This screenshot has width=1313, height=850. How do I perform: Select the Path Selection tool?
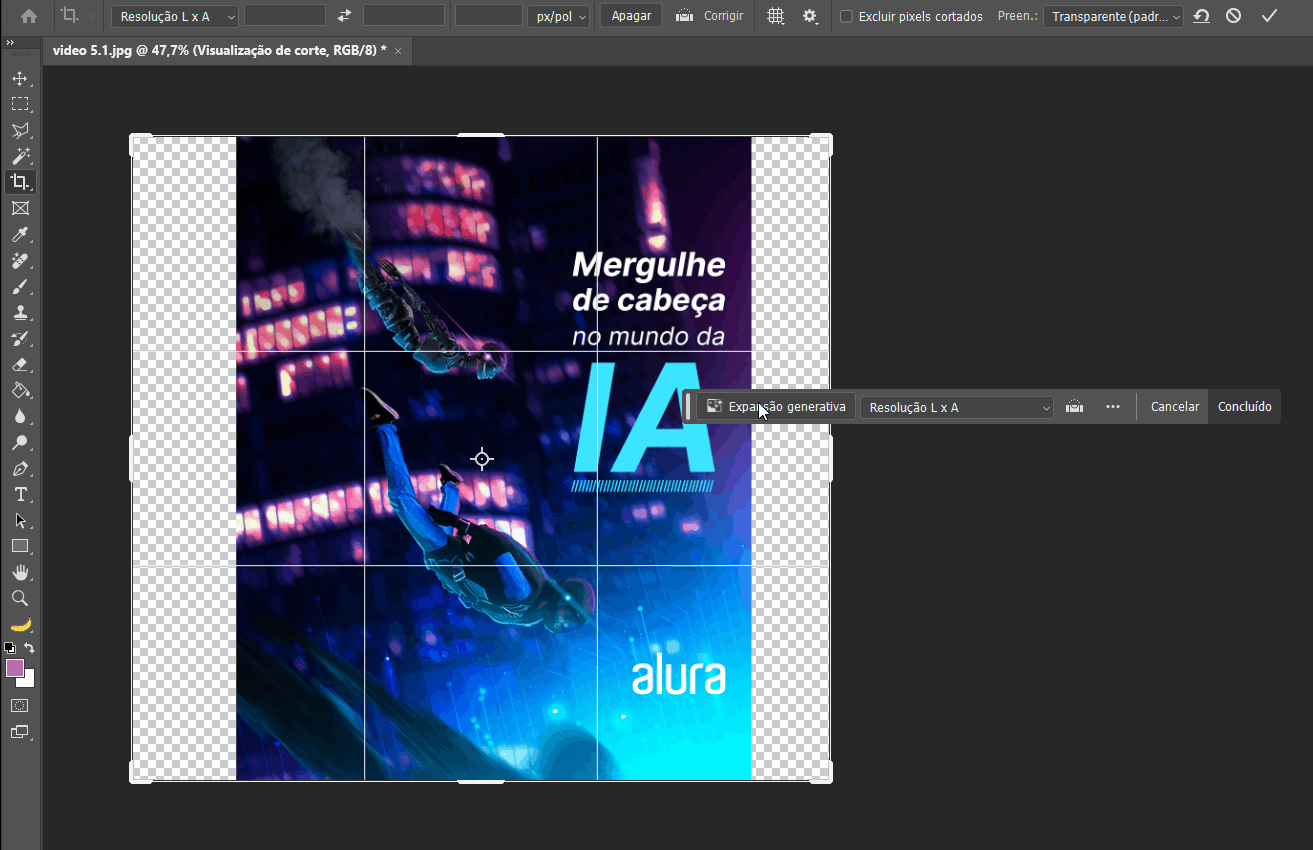click(19, 520)
